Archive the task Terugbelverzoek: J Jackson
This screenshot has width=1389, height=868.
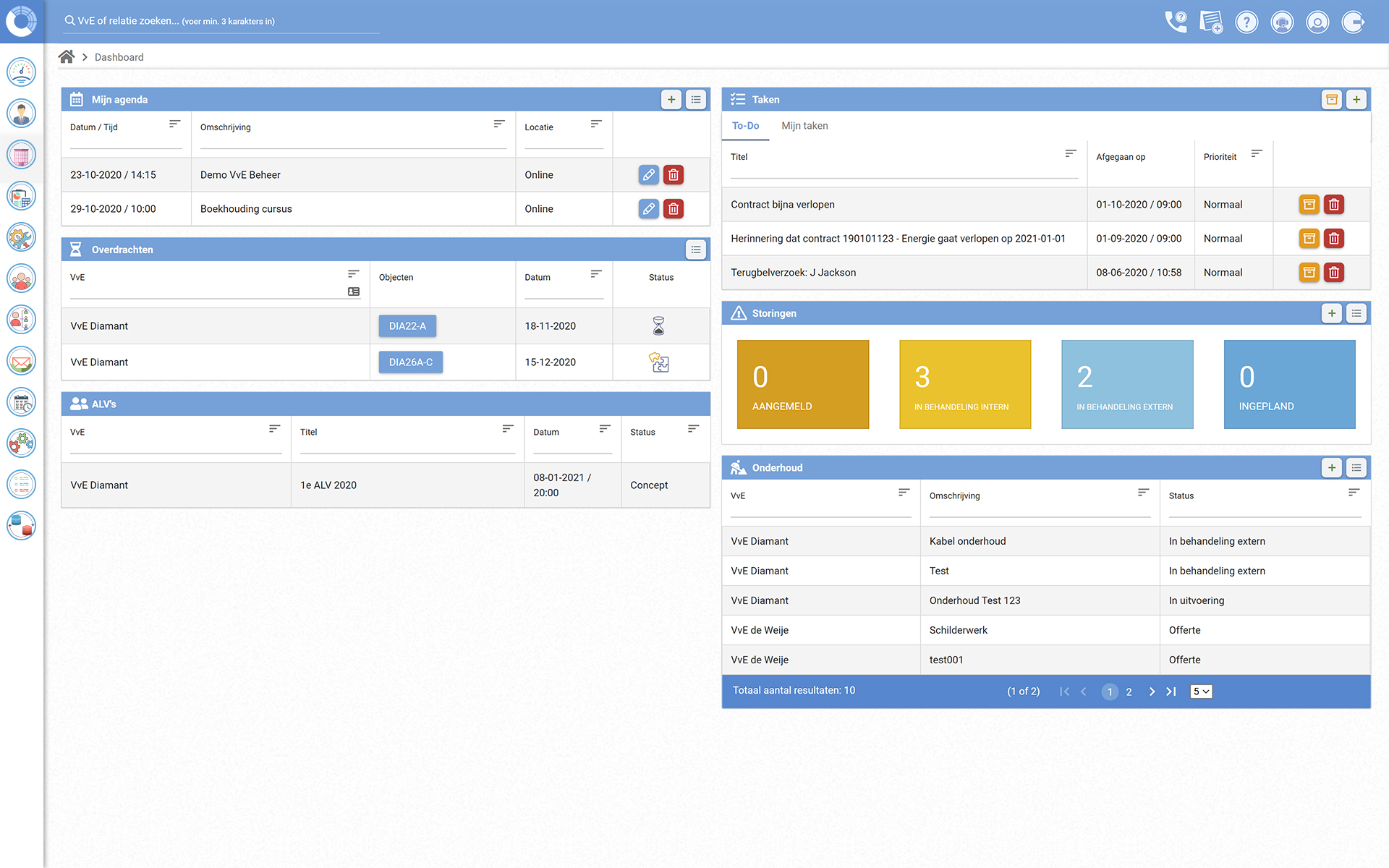1309,273
